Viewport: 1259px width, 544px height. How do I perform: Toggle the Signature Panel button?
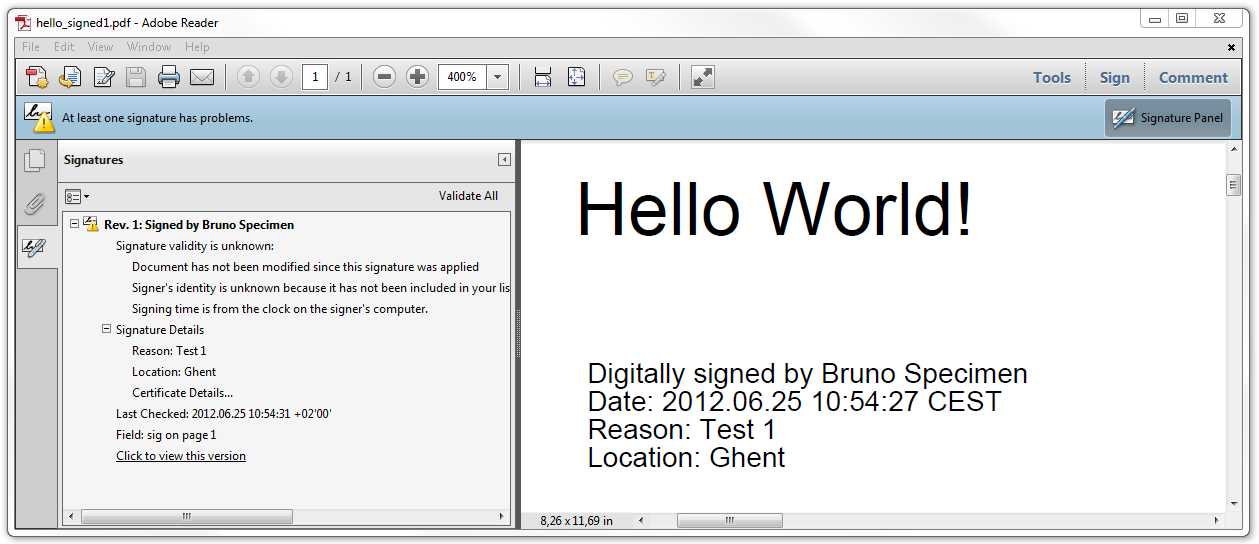click(1168, 118)
